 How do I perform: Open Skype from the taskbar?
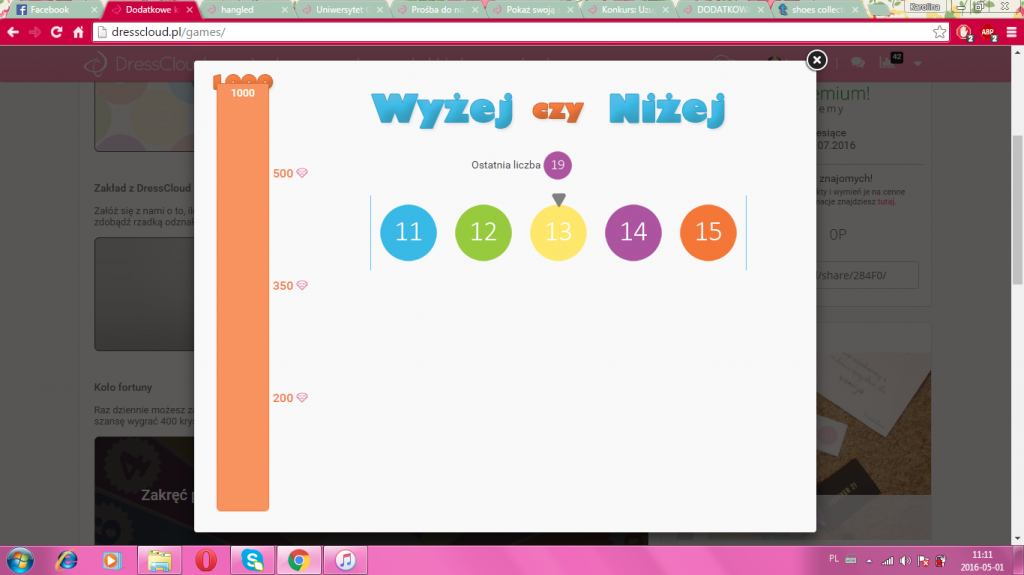(x=252, y=560)
